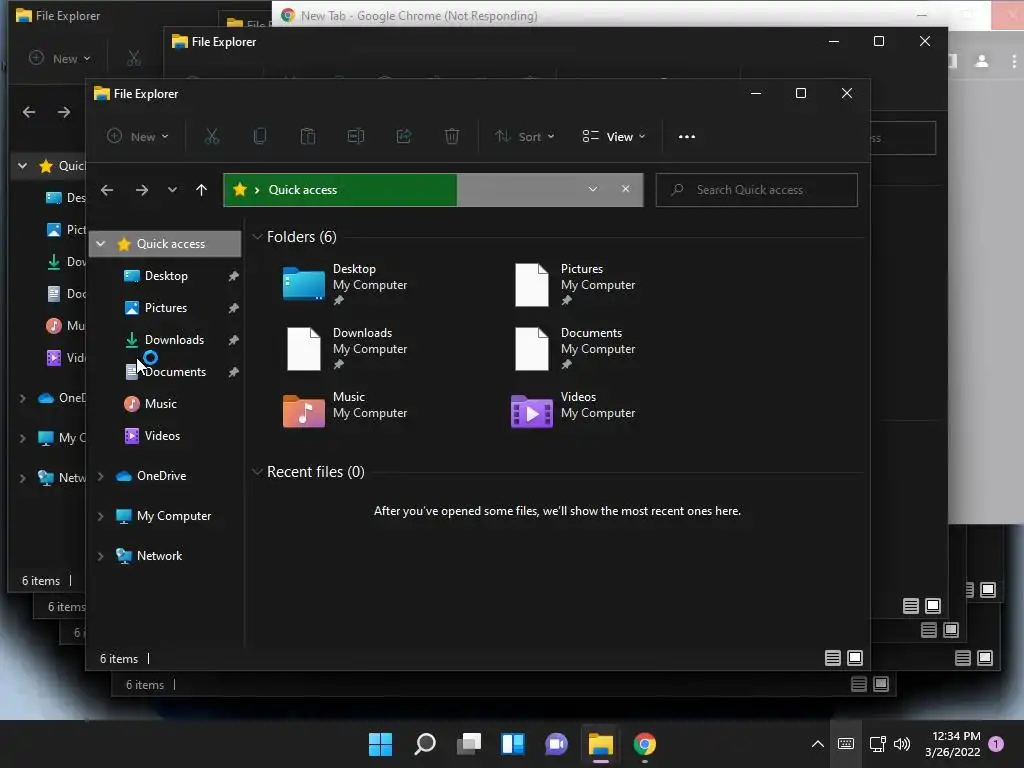This screenshot has height=768, width=1024.
Task: Select Desktop in the navigation pane
Action: click(x=166, y=276)
